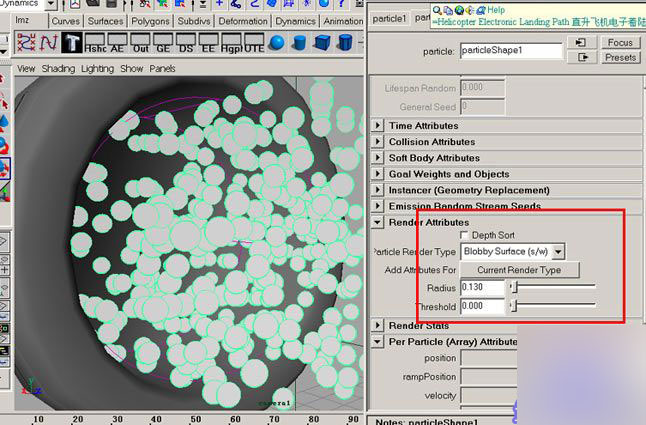Click the Current Render Type button
Viewport: 646px width, 425px height.
click(x=520, y=270)
